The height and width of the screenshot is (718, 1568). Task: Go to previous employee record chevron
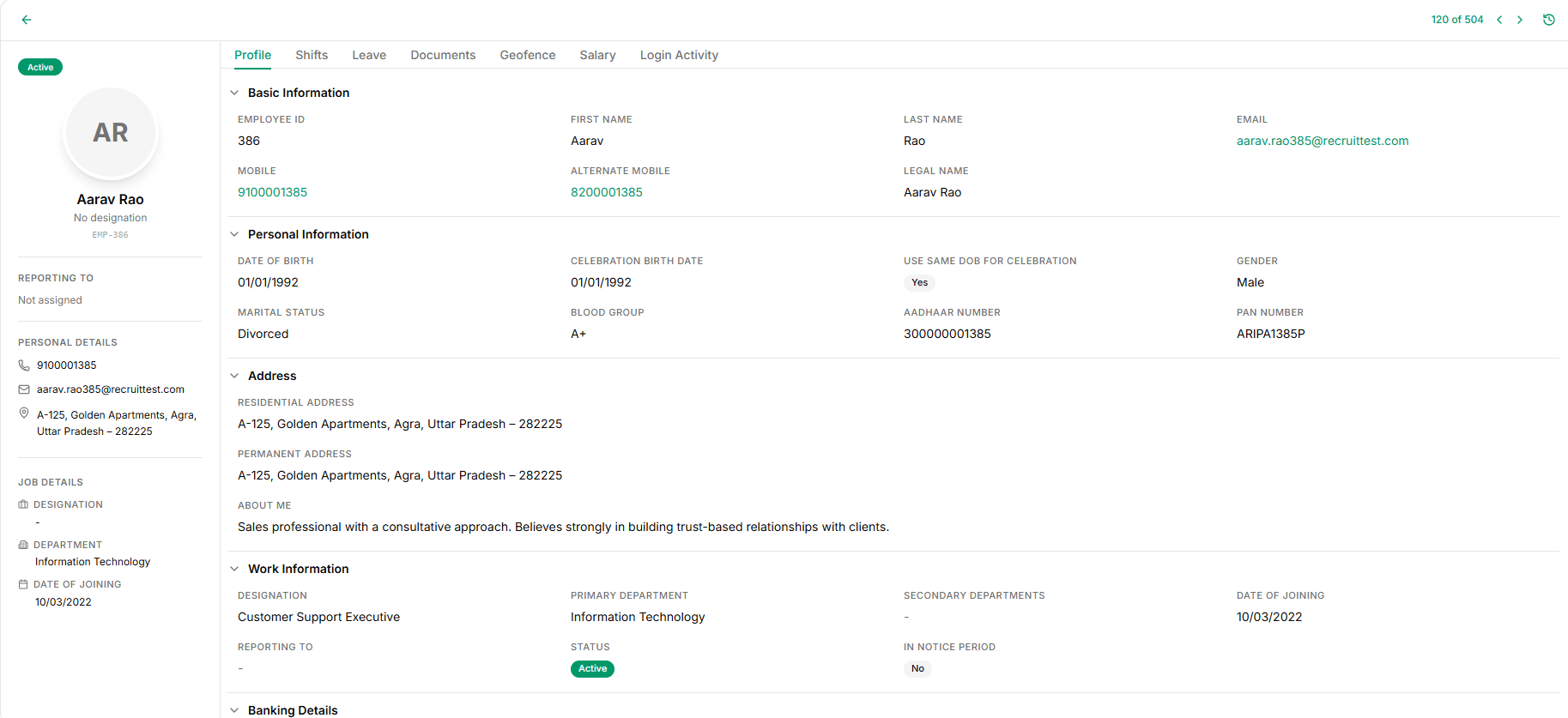(1499, 20)
